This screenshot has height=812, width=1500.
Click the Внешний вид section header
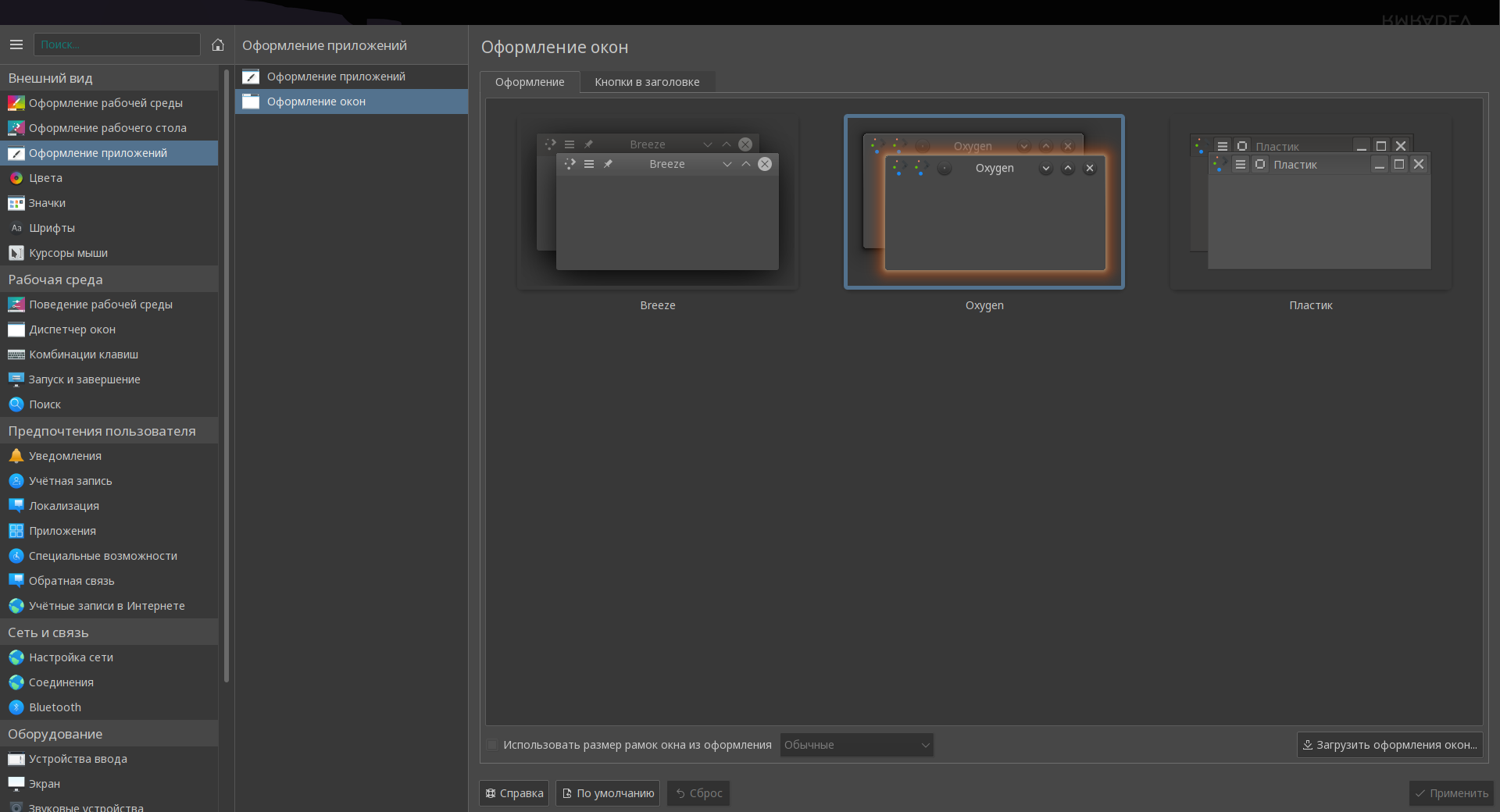pos(109,78)
